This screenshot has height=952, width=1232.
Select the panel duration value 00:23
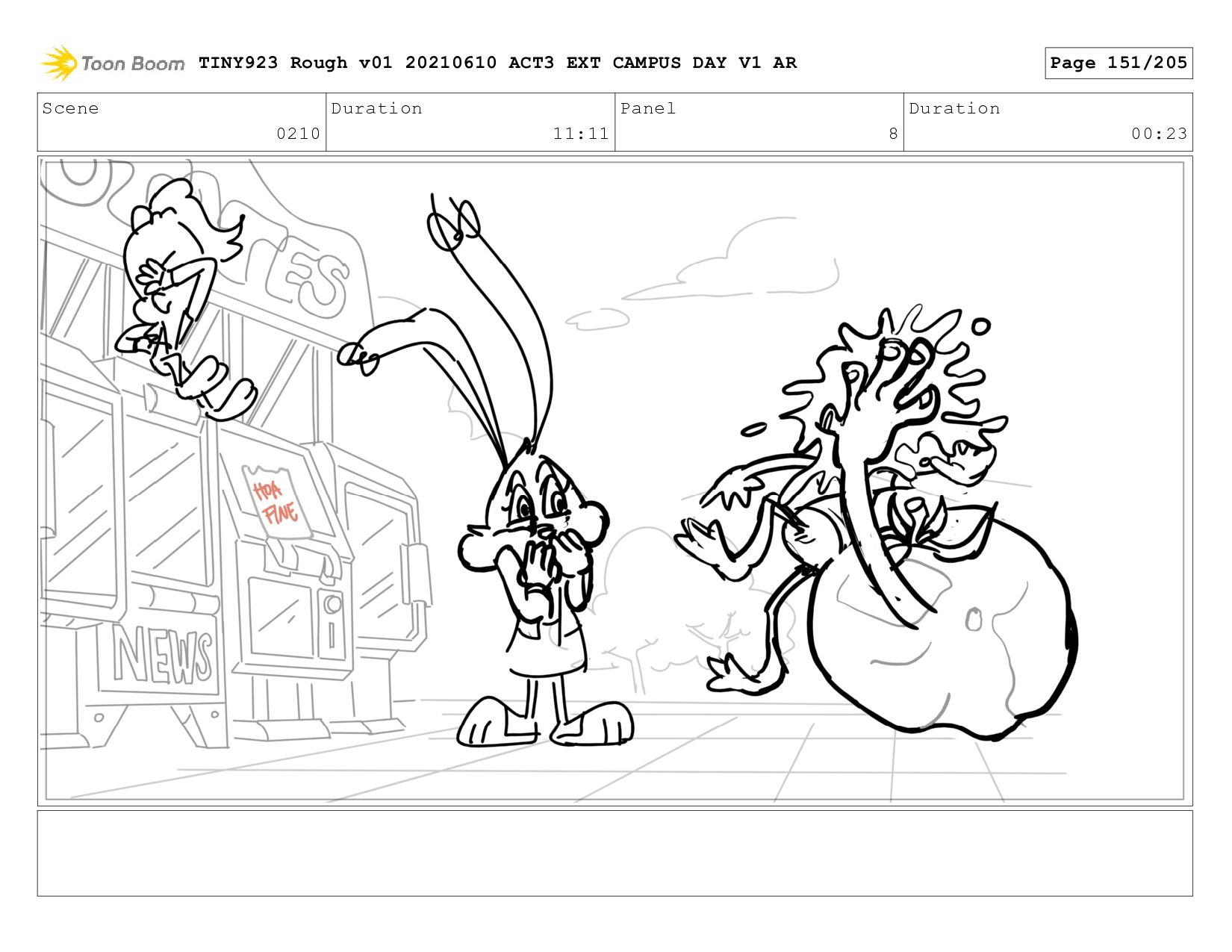(x=1159, y=134)
